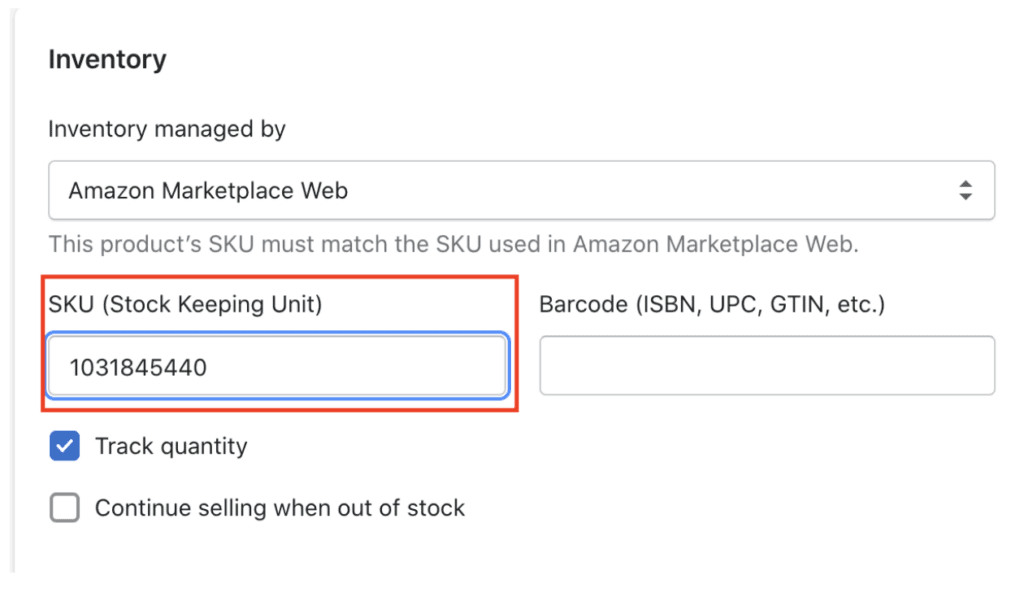The image size is (1024, 597).
Task: Click the blue checked Track quantity box
Action: [64, 446]
